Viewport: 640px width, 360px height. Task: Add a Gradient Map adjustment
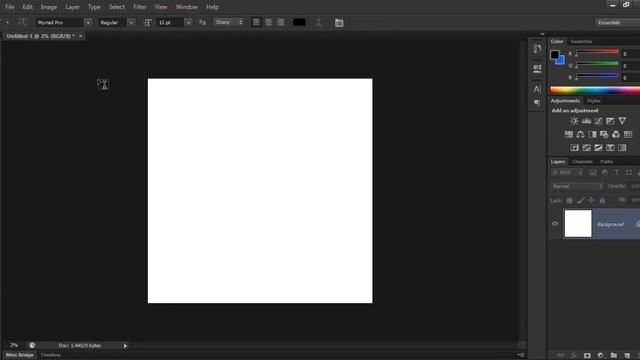(x=622, y=147)
